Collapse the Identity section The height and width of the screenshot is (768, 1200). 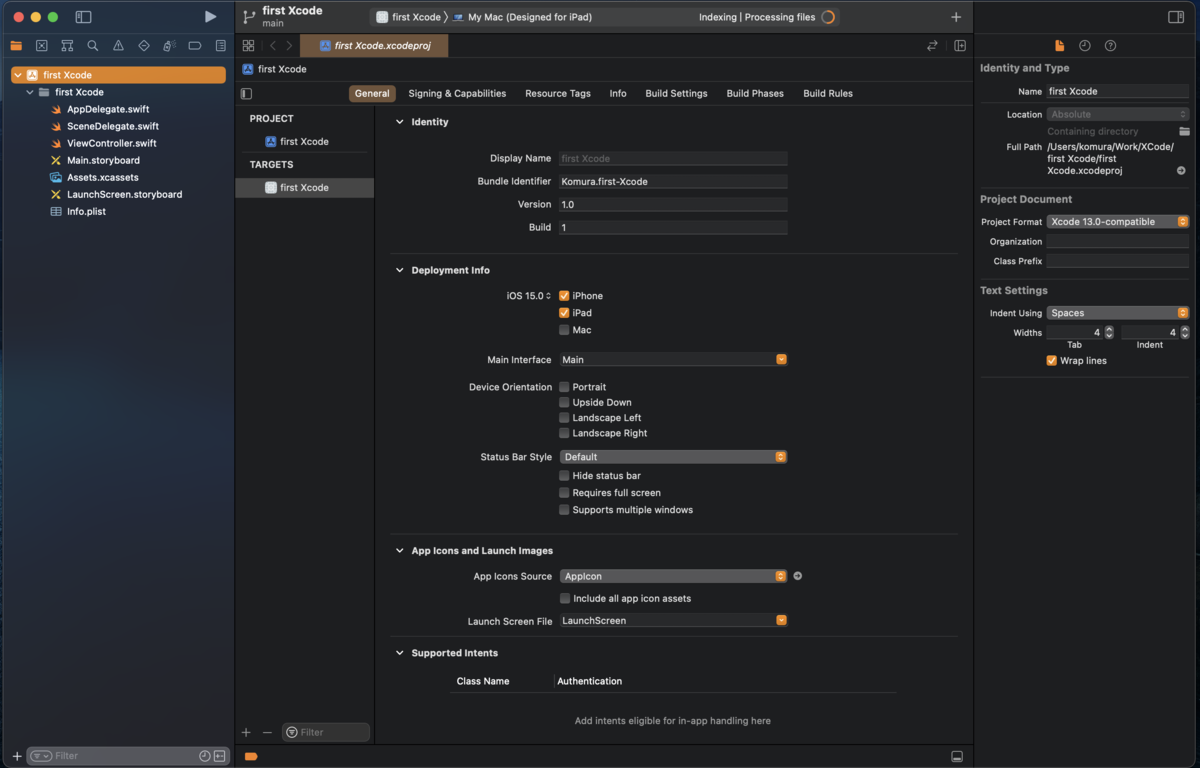click(400, 122)
